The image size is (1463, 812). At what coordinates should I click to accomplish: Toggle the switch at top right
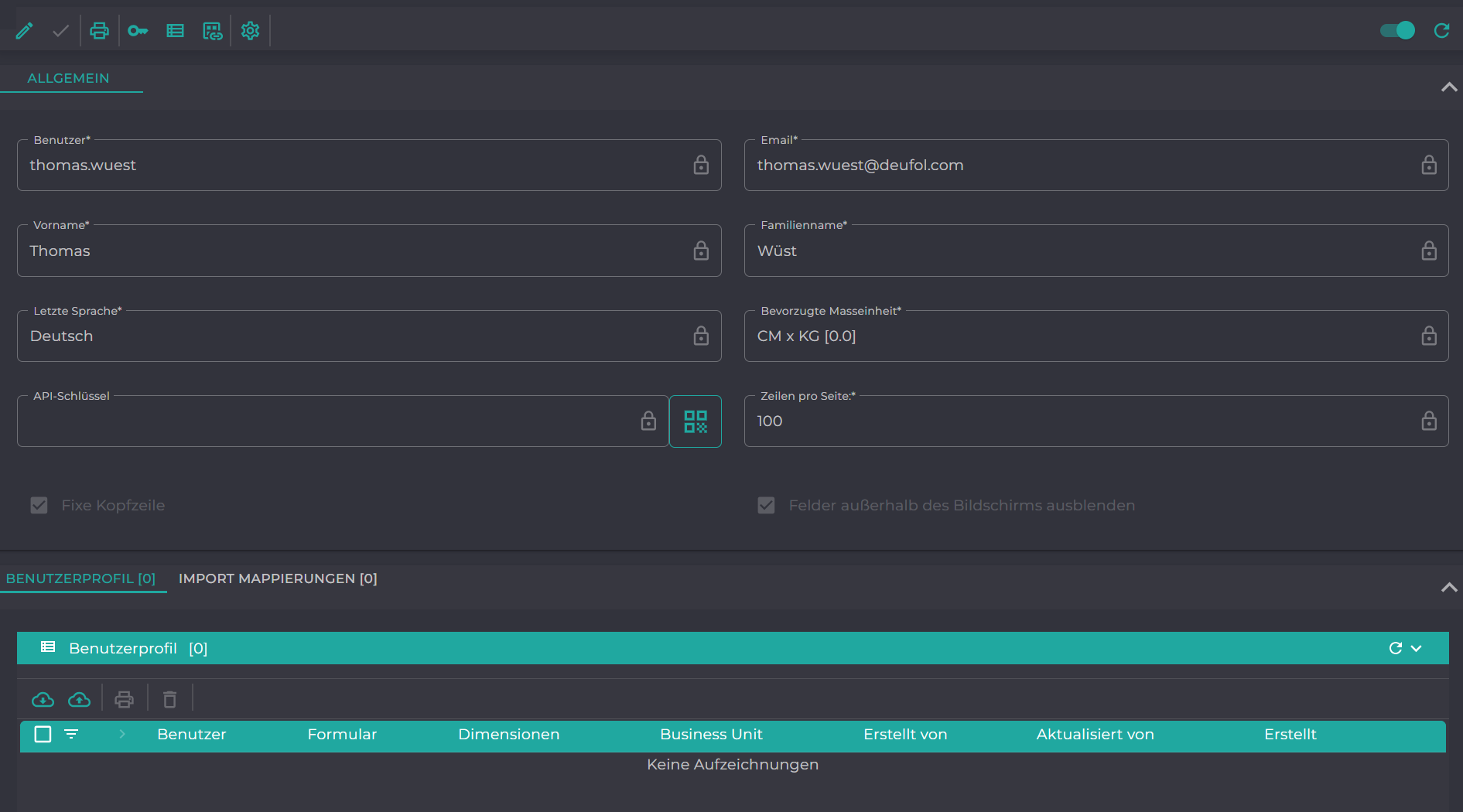click(1398, 30)
